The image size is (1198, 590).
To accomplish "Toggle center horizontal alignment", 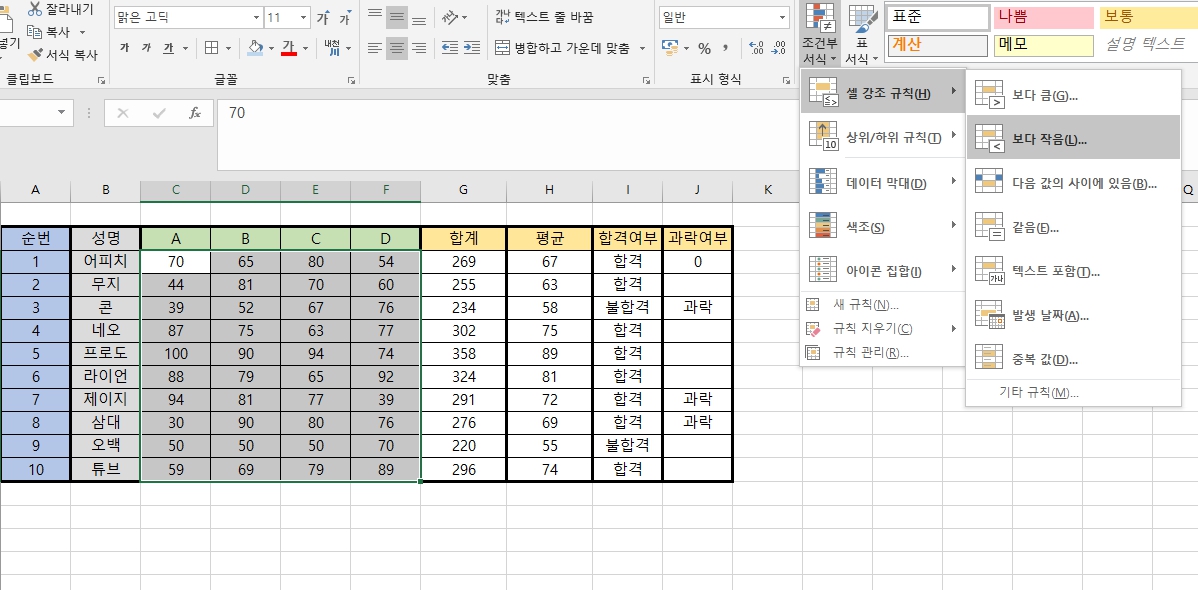I will pyautogui.click(x=397, y=48).
